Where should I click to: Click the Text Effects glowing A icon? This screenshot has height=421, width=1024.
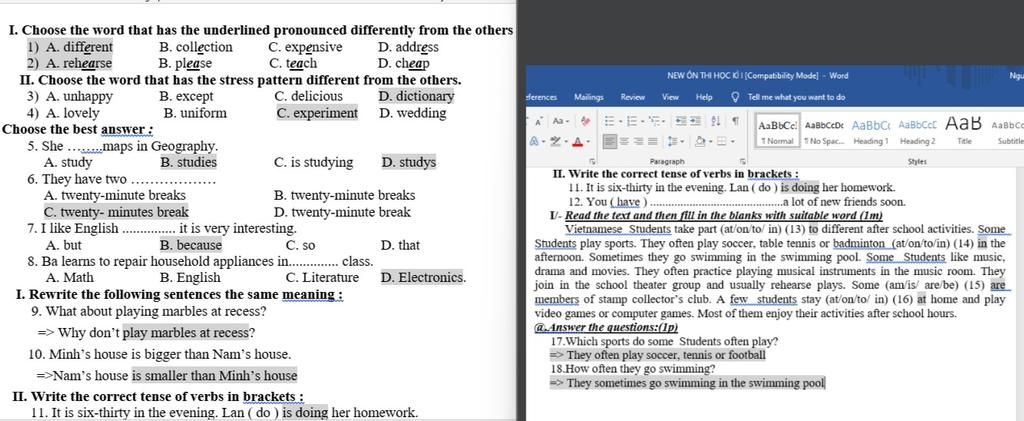[534, 141]
